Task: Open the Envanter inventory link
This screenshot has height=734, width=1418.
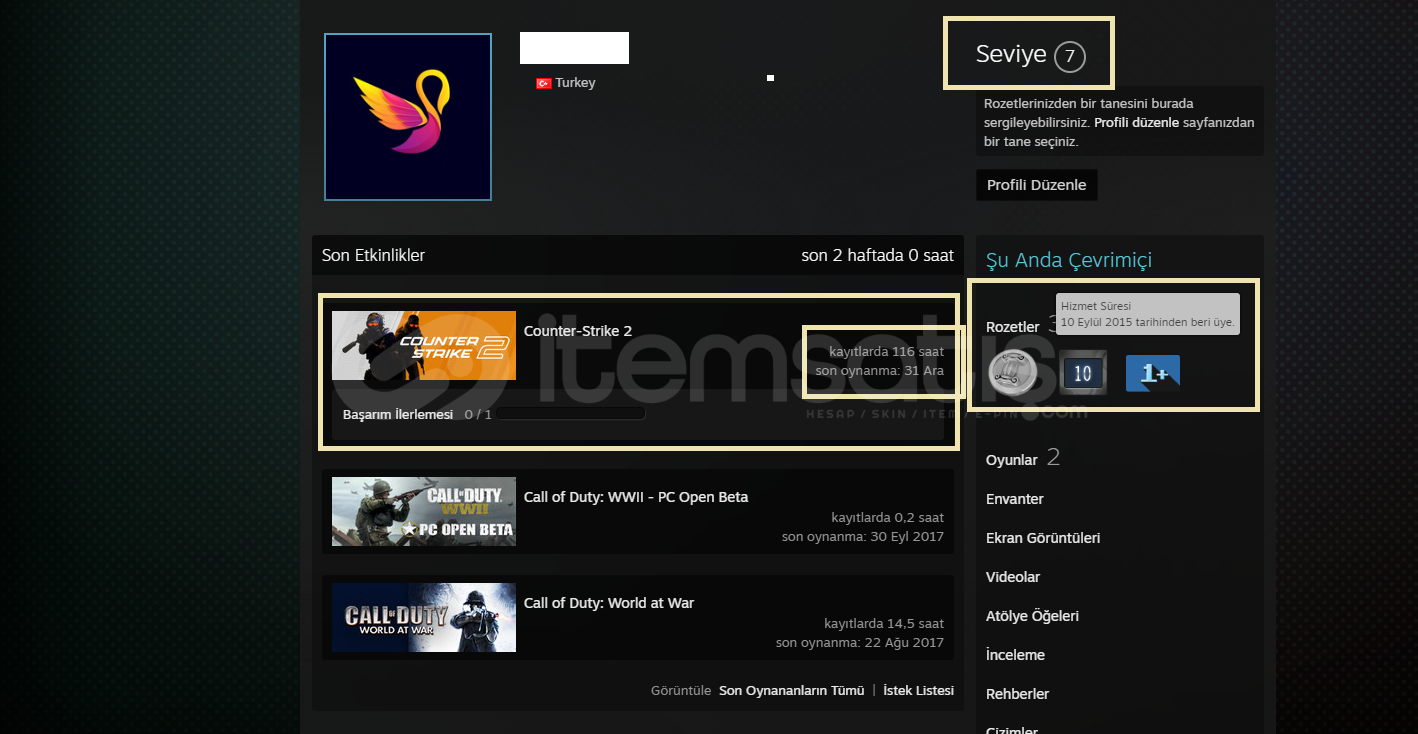Action: tap(1015, 499)
